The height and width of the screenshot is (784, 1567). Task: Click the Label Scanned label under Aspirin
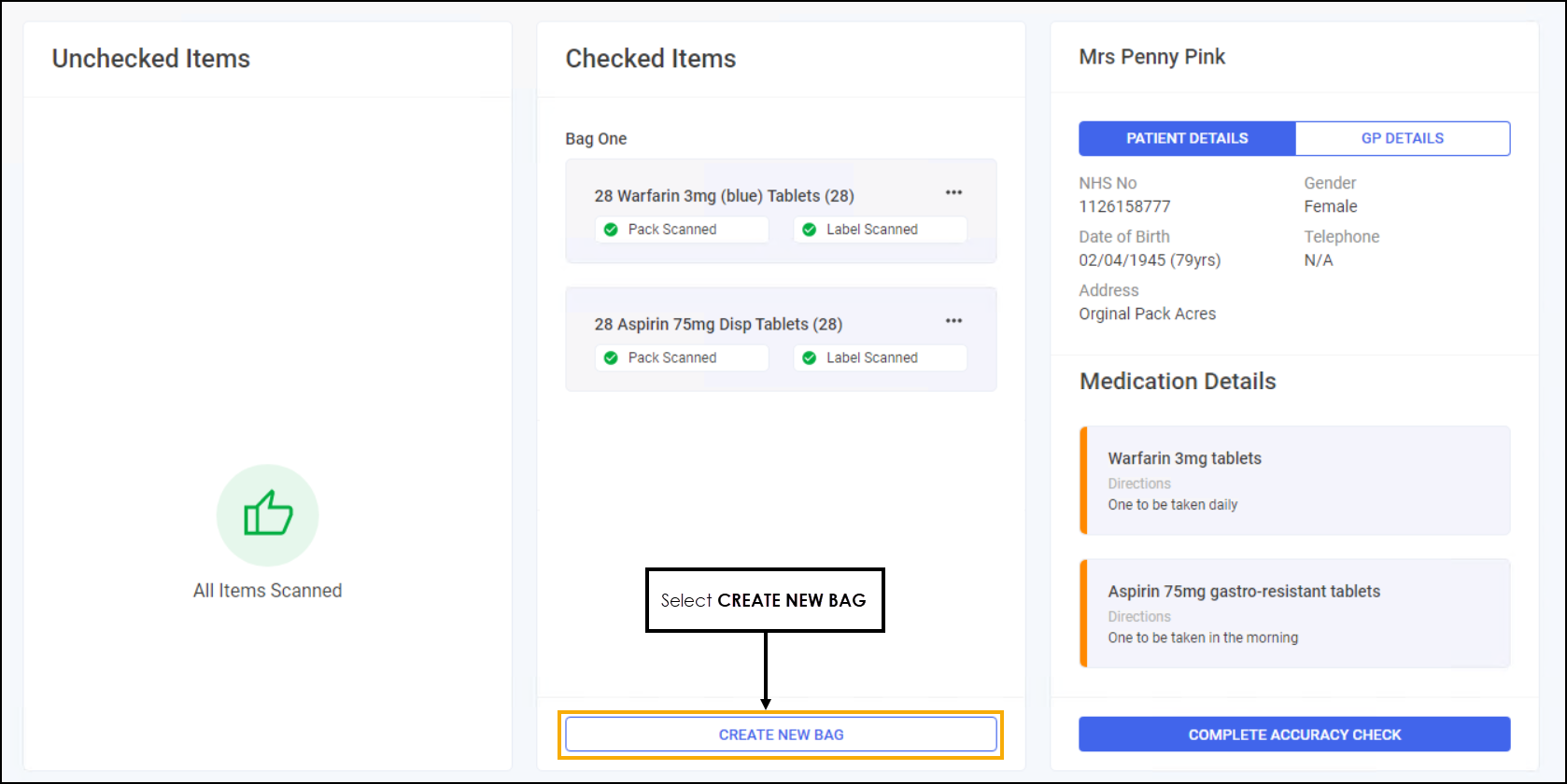tap(871, 357)
